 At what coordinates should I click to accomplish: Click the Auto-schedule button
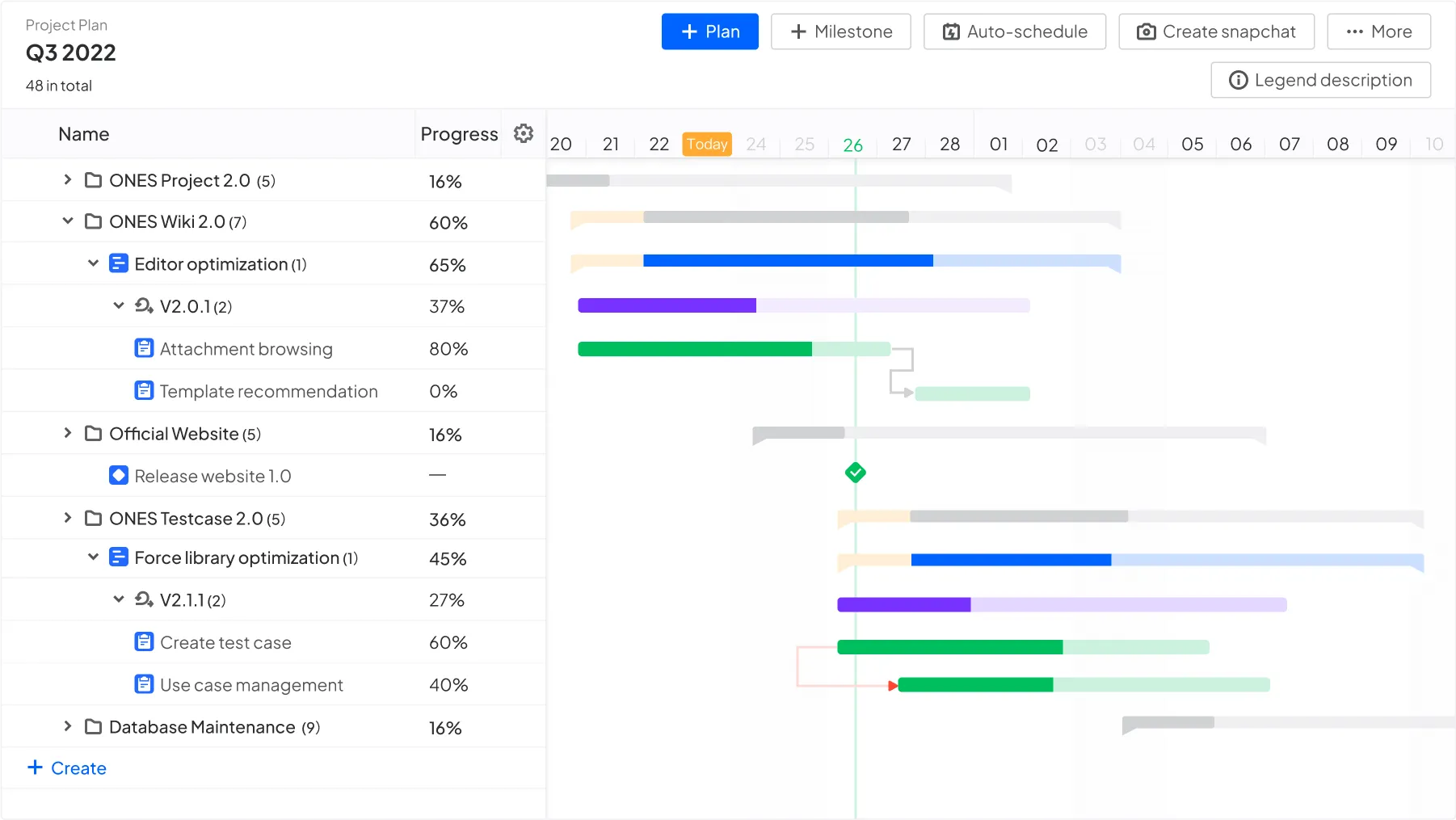coord(1014,32)
